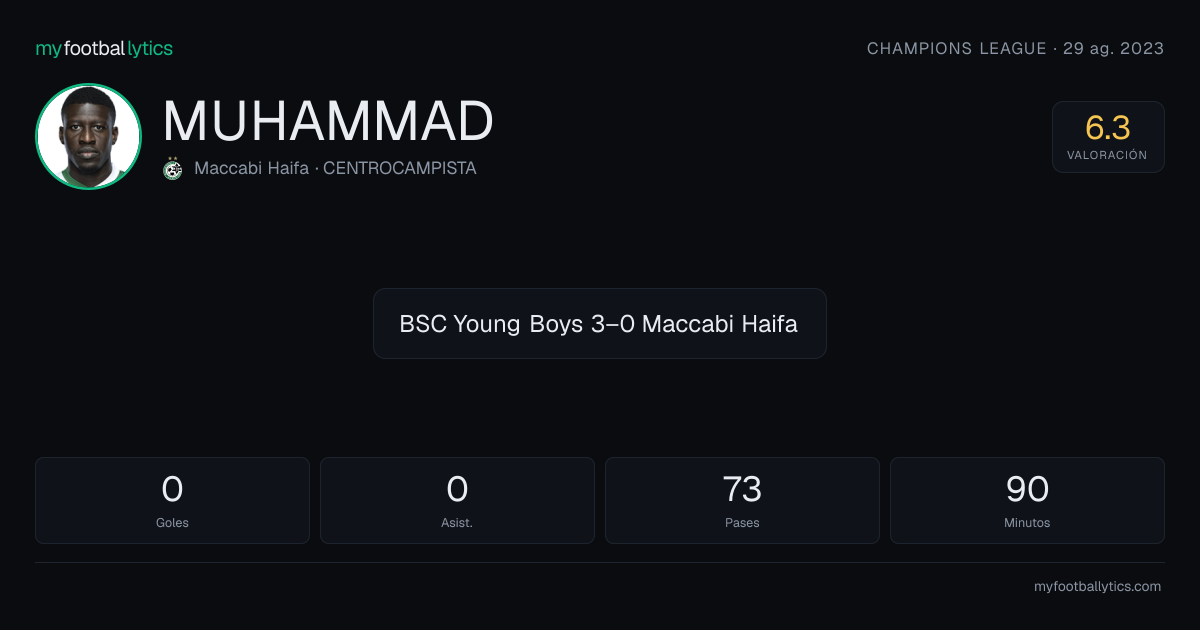Screen dimensions: 1200x630
Task: Select the Asist. stat card
Action: [457, 500]
